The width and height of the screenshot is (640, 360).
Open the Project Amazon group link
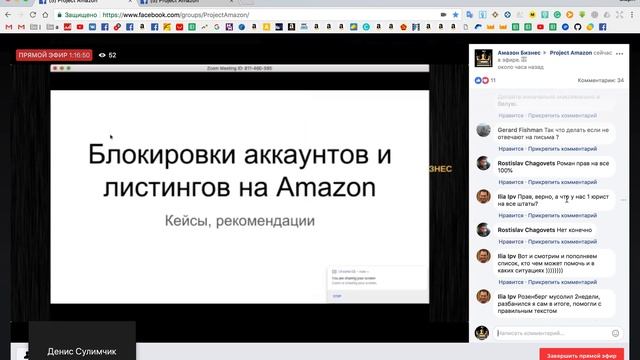click(571, 53)
